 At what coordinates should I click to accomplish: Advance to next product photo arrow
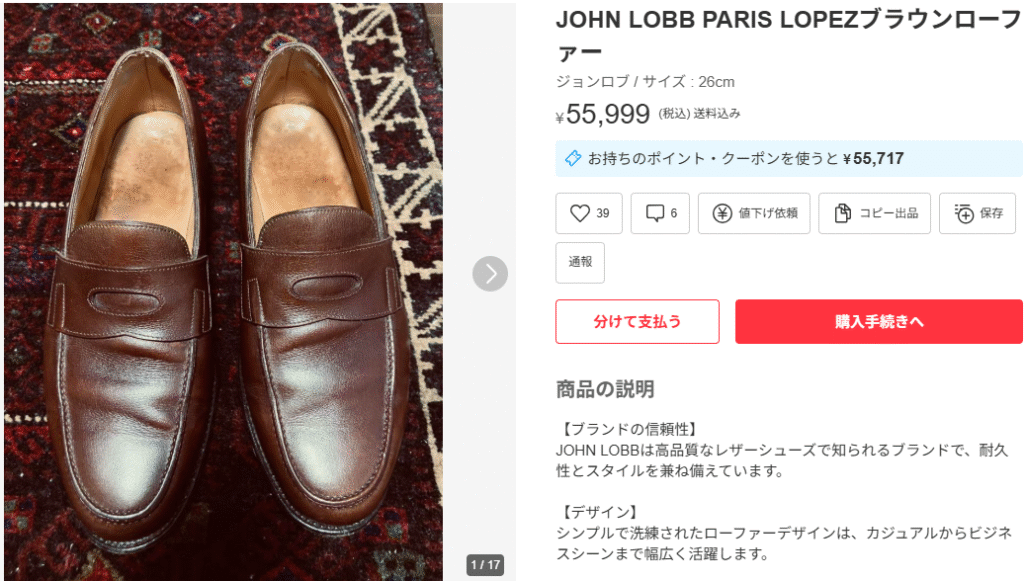click(490, 274)
